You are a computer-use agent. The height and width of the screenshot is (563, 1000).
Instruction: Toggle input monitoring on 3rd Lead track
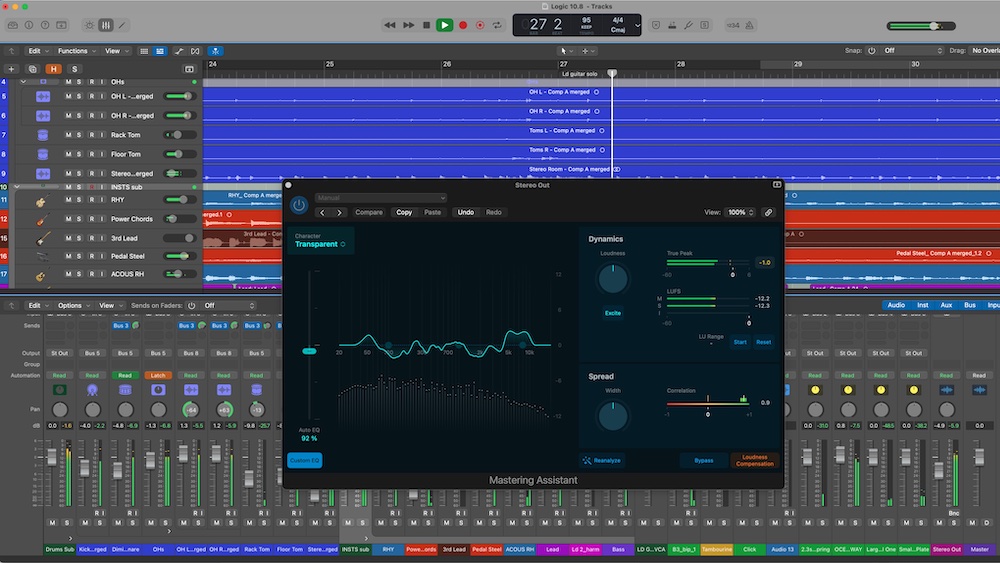(x=101, y=238)
